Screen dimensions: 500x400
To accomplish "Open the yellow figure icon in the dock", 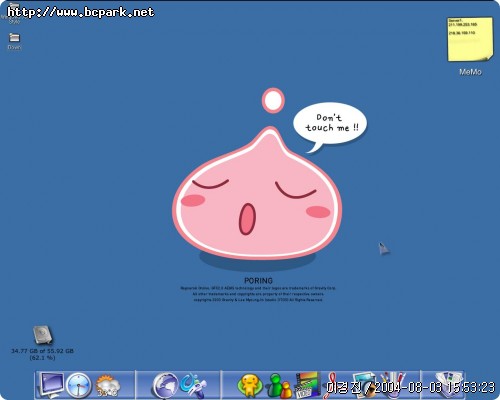I will coord(250,386).
